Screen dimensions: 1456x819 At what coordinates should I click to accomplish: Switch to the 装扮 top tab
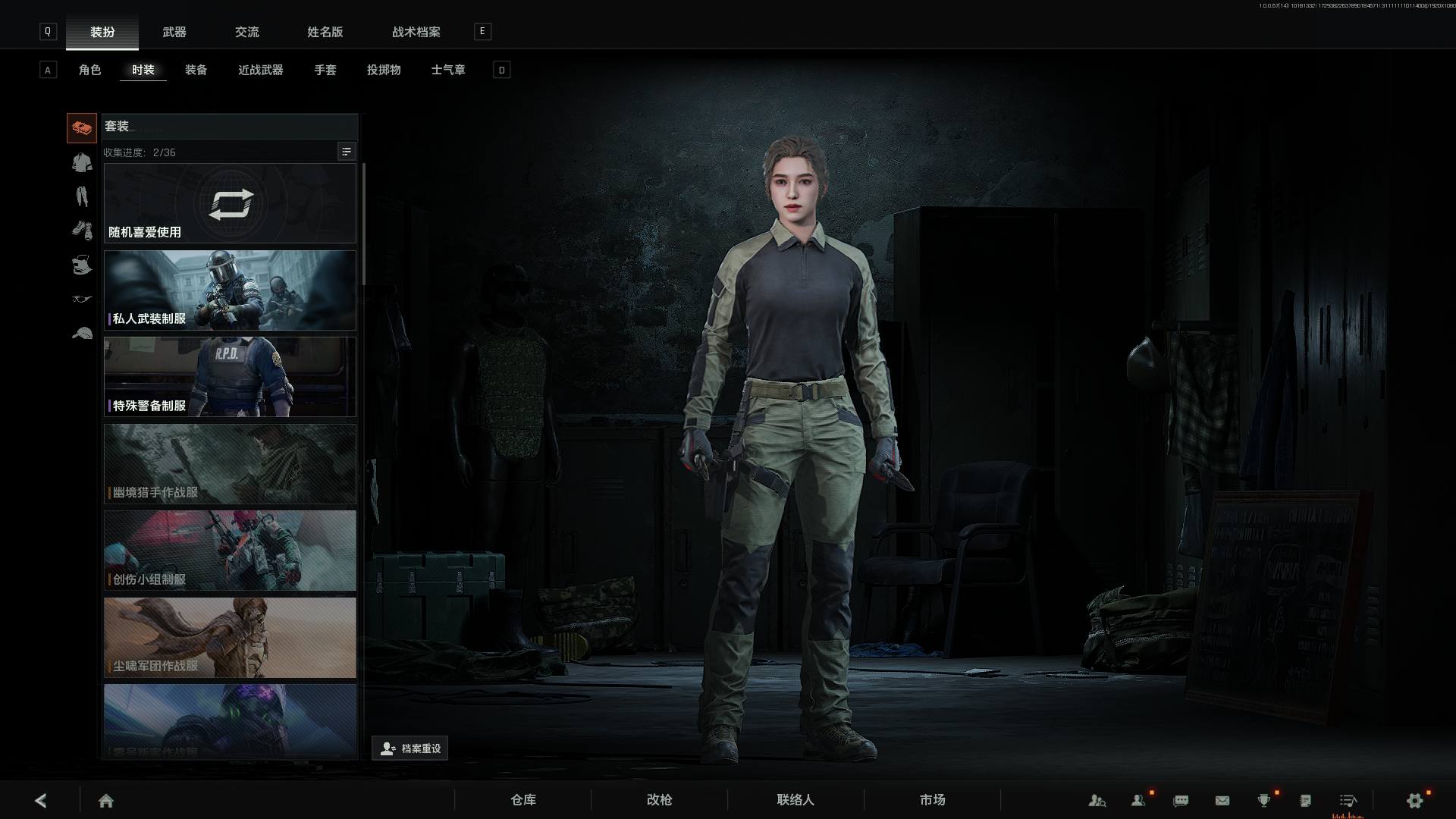click(x=102, y=32)
